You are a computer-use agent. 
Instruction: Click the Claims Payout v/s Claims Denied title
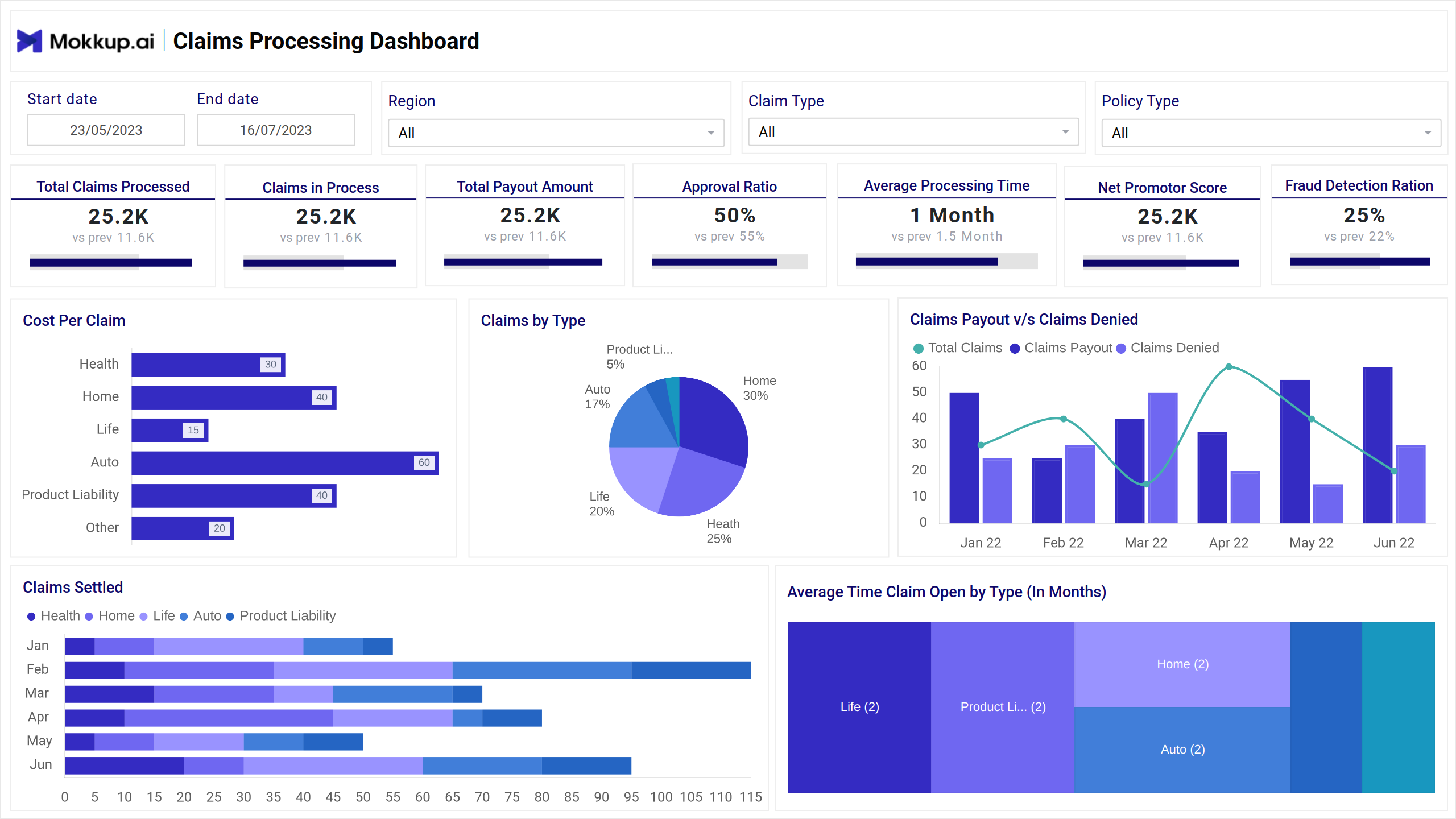point(1024,320)
